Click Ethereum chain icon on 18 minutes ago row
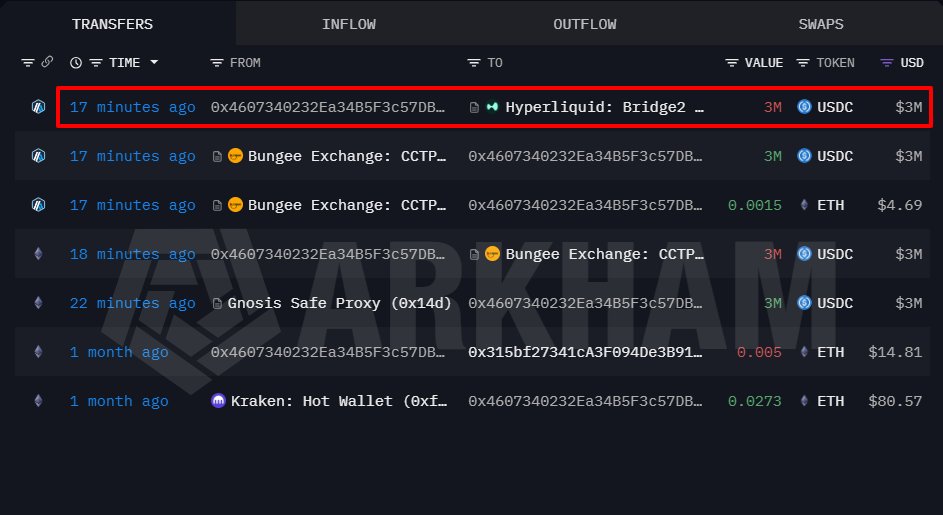The width and height of the screenshot is (943, 515). (38, 254)
